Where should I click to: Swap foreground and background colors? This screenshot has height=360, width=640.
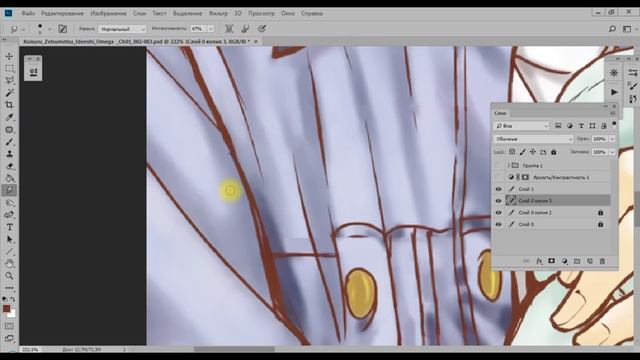pos(13,299)
